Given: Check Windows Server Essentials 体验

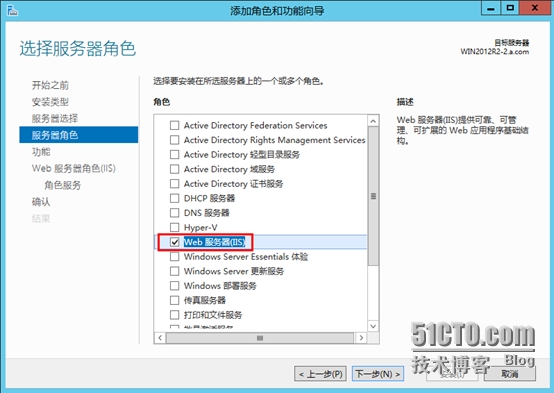Looking at the screenshot, I should (x=175, y=257).
